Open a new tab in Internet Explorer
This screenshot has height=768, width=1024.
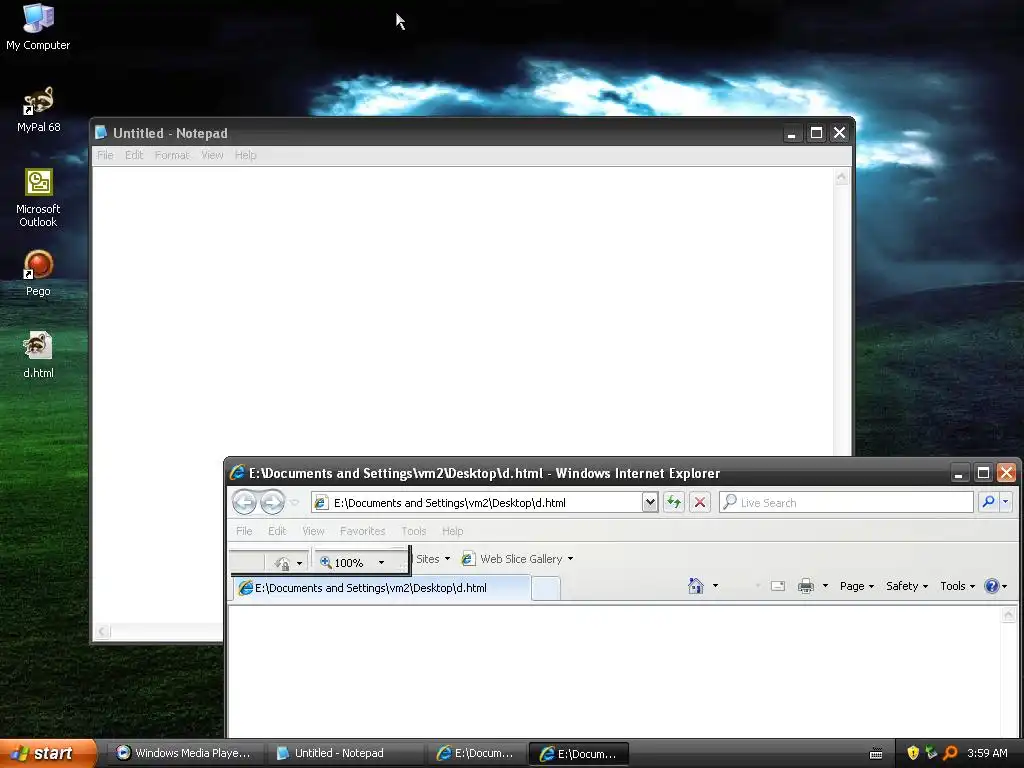click(546, 588)
